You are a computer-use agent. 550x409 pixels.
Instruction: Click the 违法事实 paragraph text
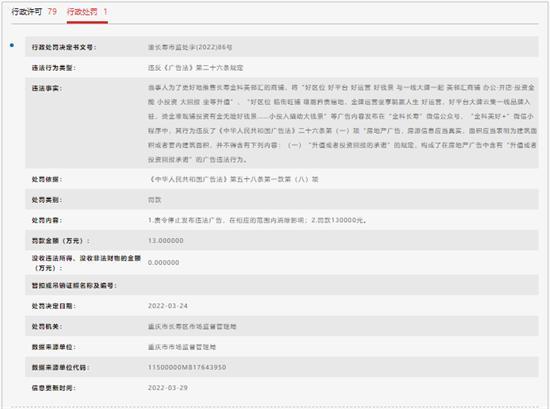click(342, 123)
